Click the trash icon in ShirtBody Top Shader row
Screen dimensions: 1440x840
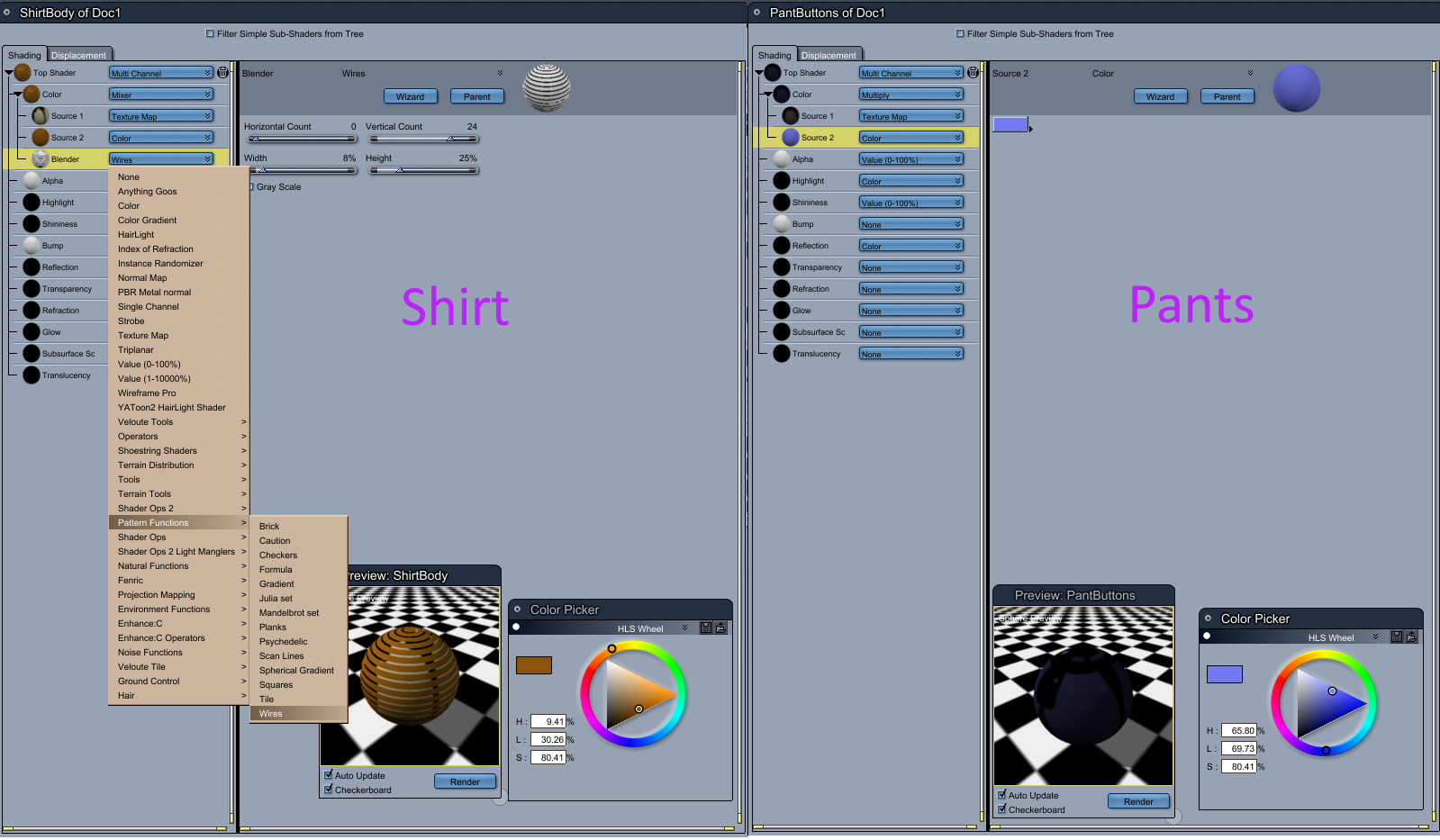click(x=222, y=72)
